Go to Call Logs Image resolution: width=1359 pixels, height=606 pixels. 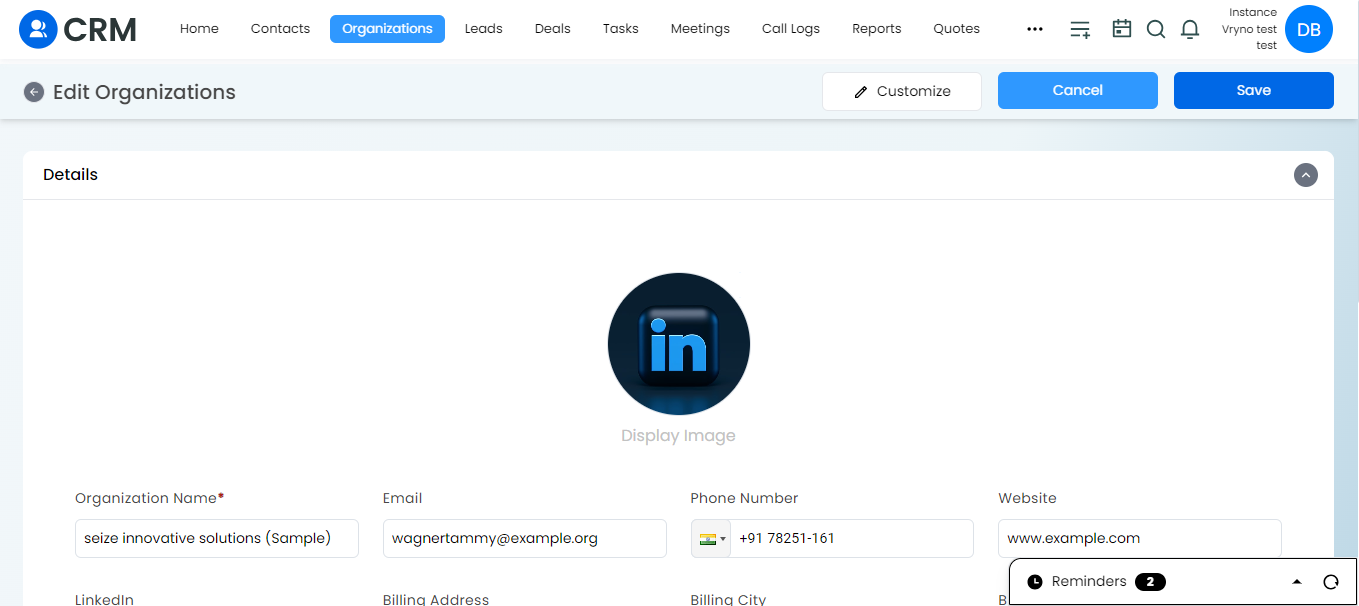(791, 29)
